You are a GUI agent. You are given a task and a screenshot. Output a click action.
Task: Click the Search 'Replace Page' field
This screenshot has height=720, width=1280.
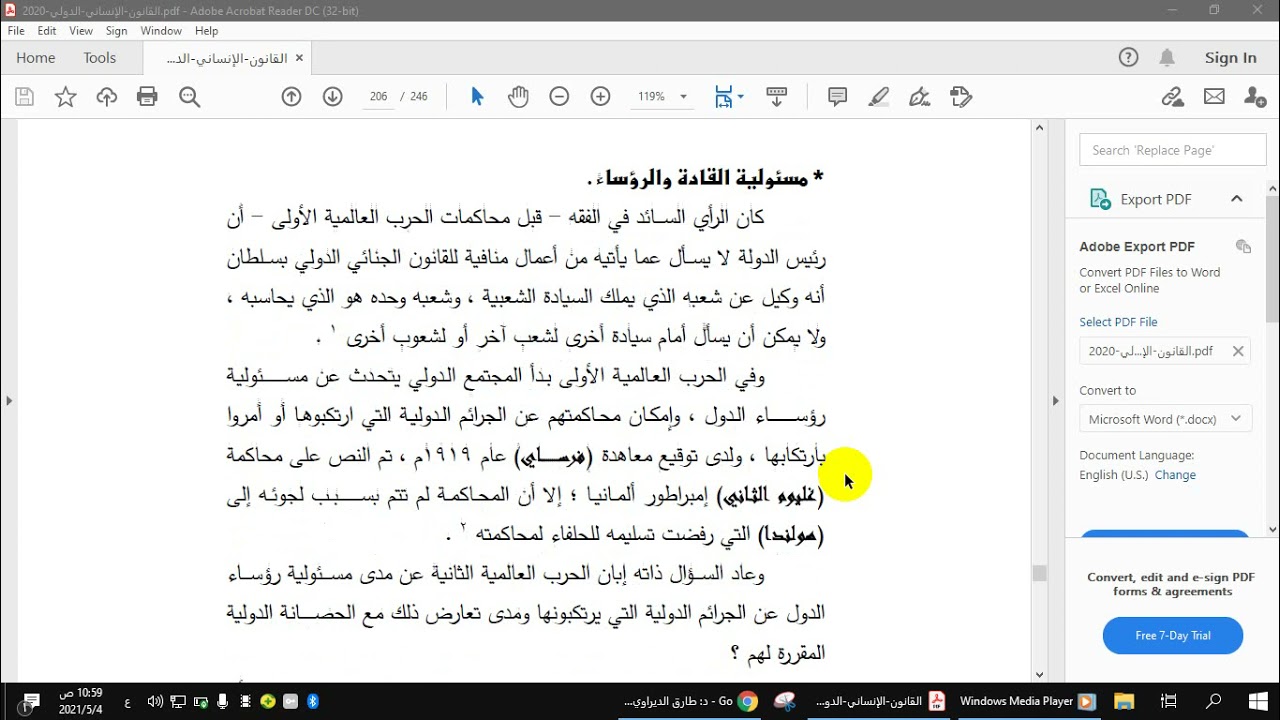pos(1173,150)
